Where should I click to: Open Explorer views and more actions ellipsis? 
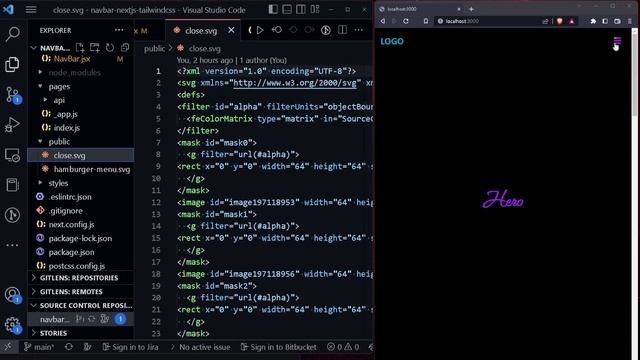119,30
